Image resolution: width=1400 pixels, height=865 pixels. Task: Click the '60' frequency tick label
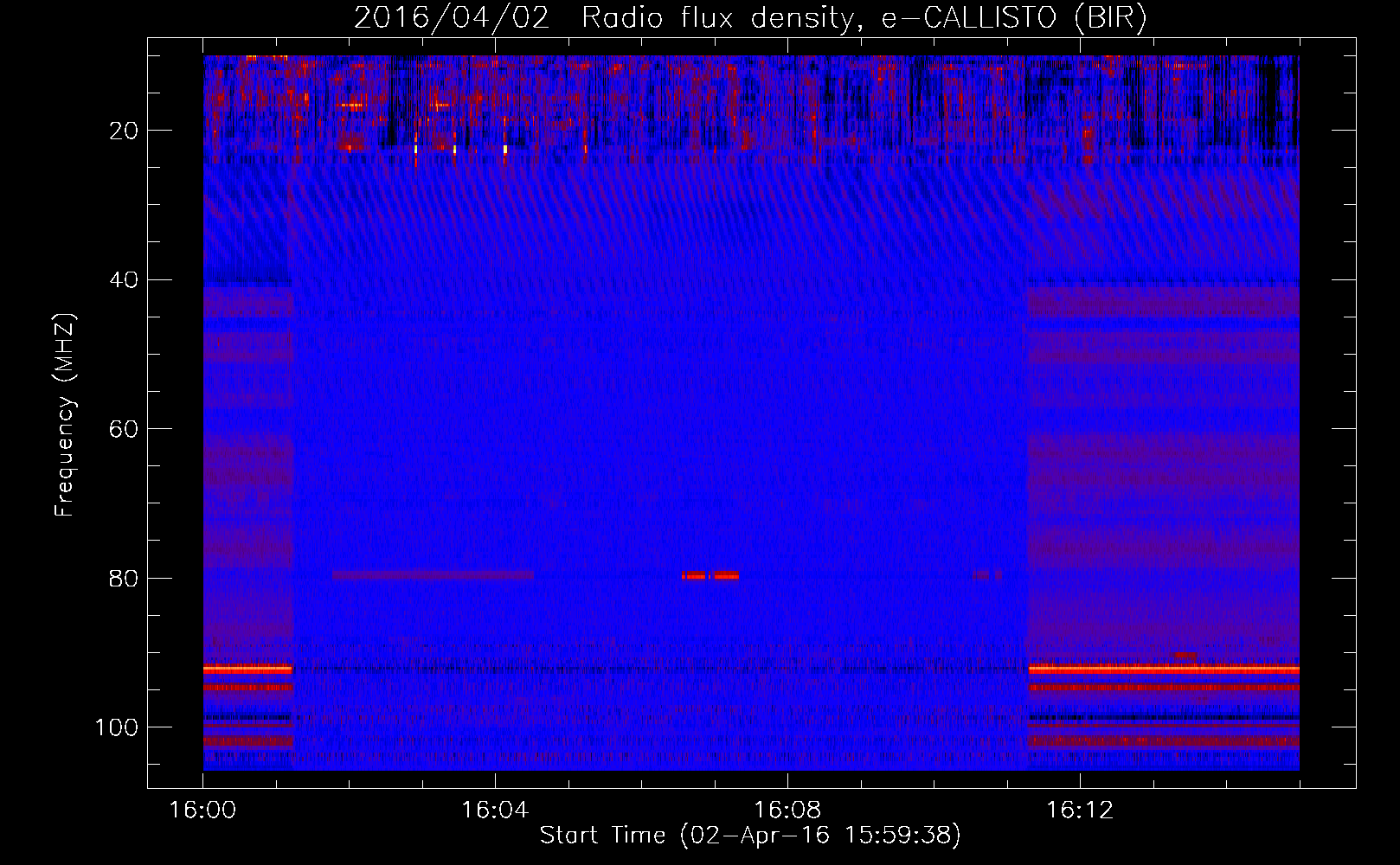pyautogui.click(x=125, y=429)
